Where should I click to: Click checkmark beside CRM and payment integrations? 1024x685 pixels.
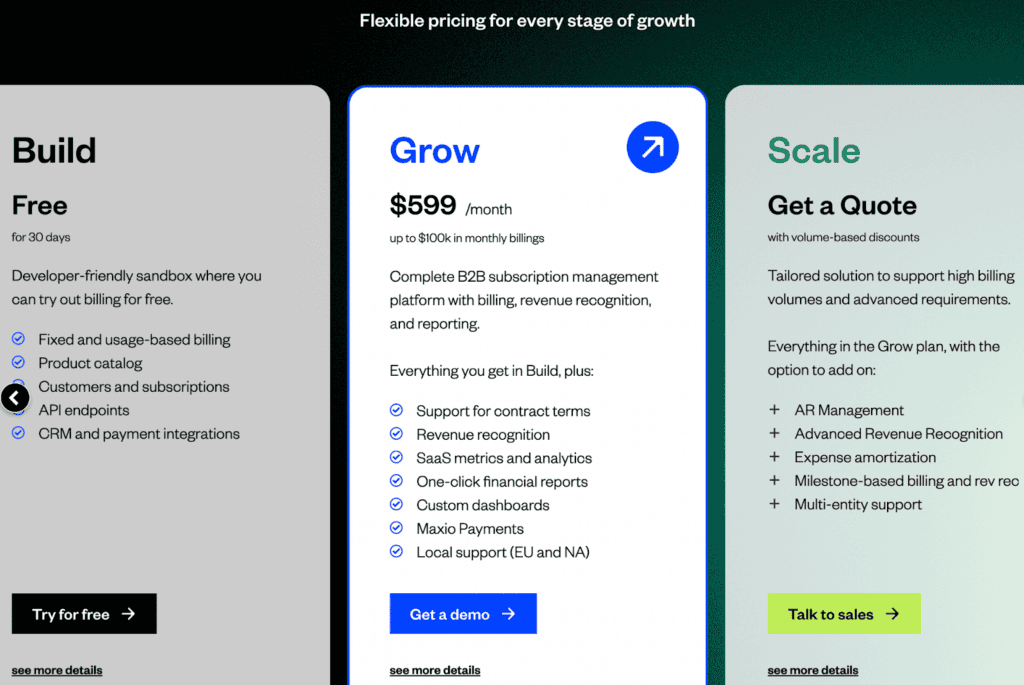[x=18, y=432]
